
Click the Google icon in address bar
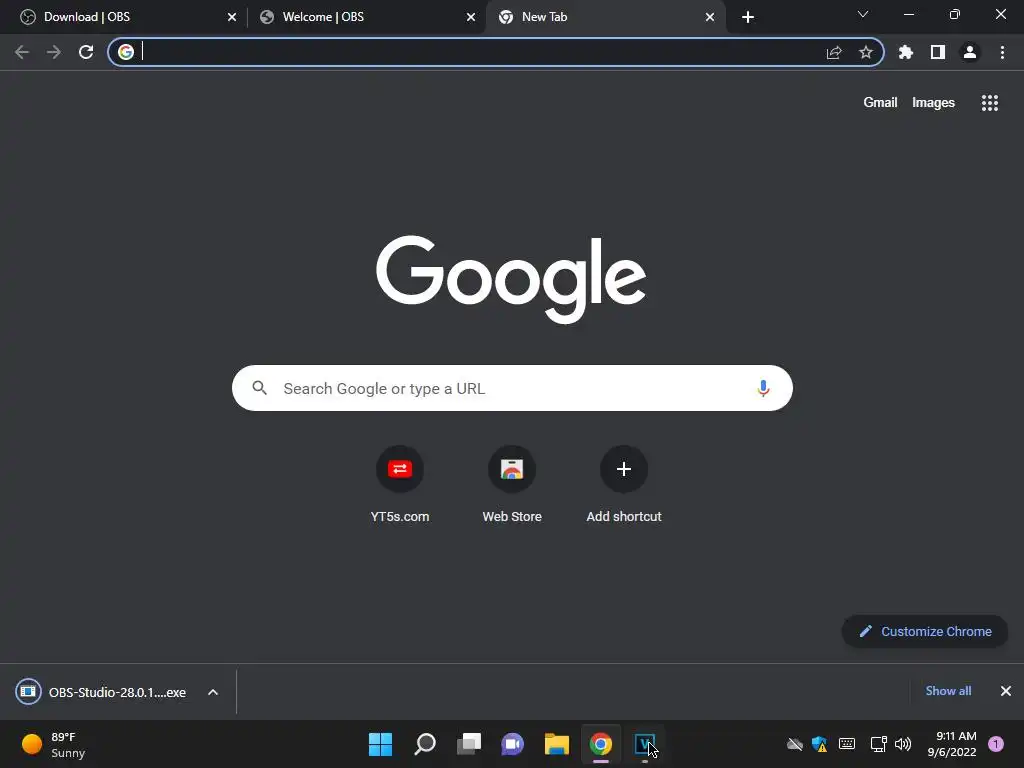(x=126, y=52)
